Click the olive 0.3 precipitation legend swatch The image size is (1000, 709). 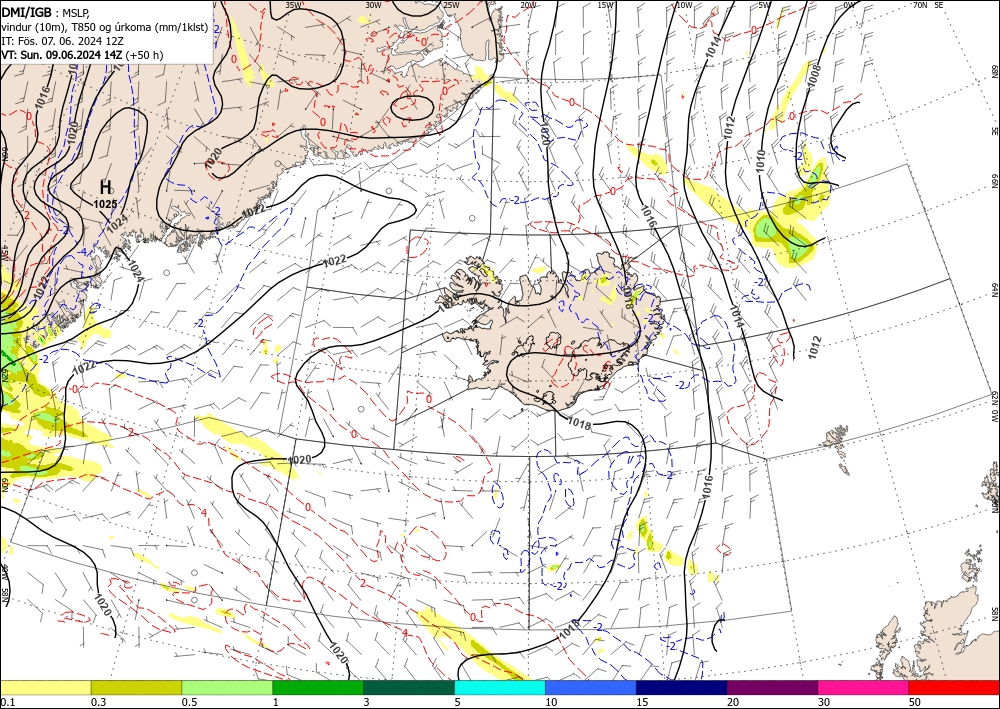136,687
